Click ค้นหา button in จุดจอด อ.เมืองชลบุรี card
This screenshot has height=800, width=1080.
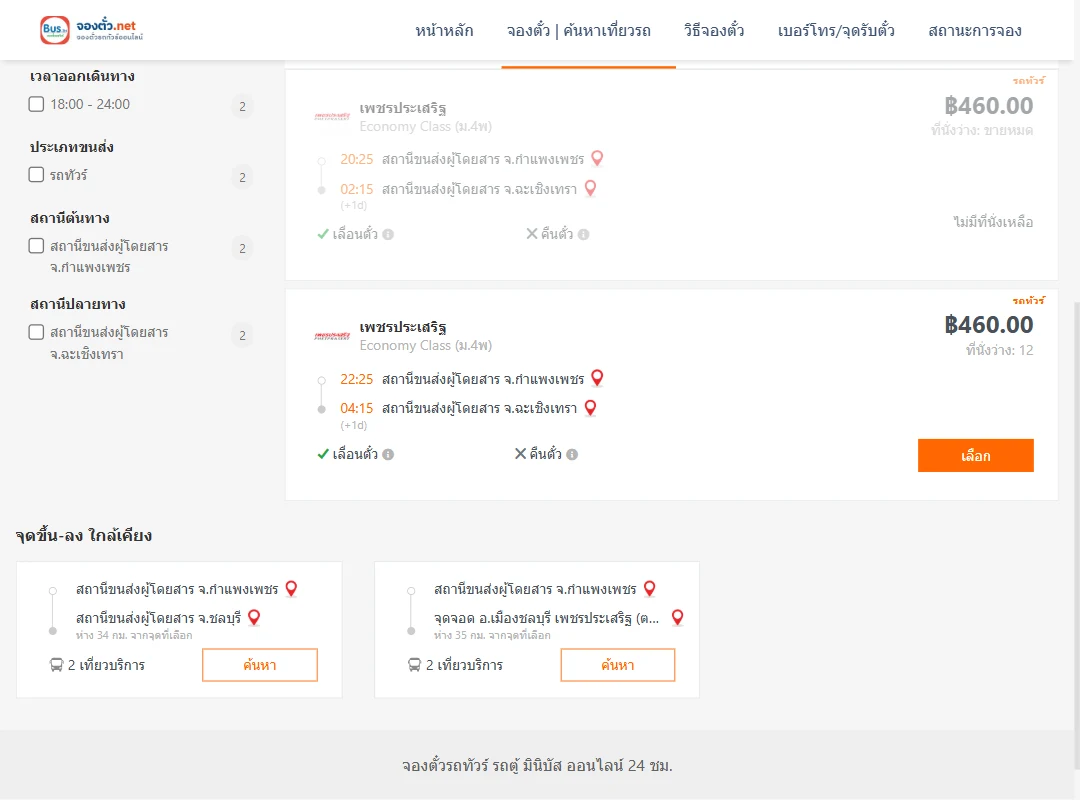[618, 665]
